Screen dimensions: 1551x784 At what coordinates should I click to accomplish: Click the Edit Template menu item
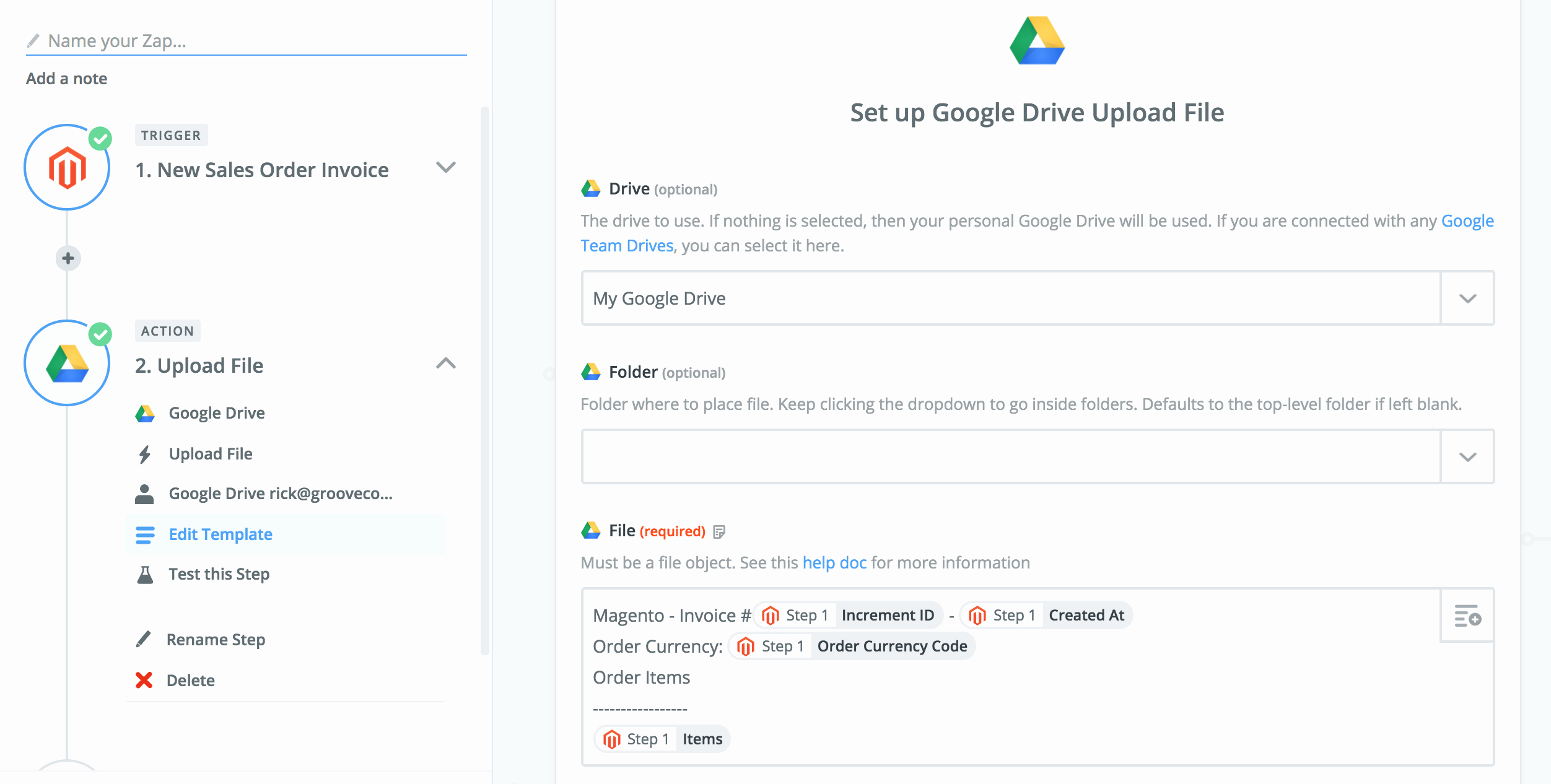click(220, 534)
